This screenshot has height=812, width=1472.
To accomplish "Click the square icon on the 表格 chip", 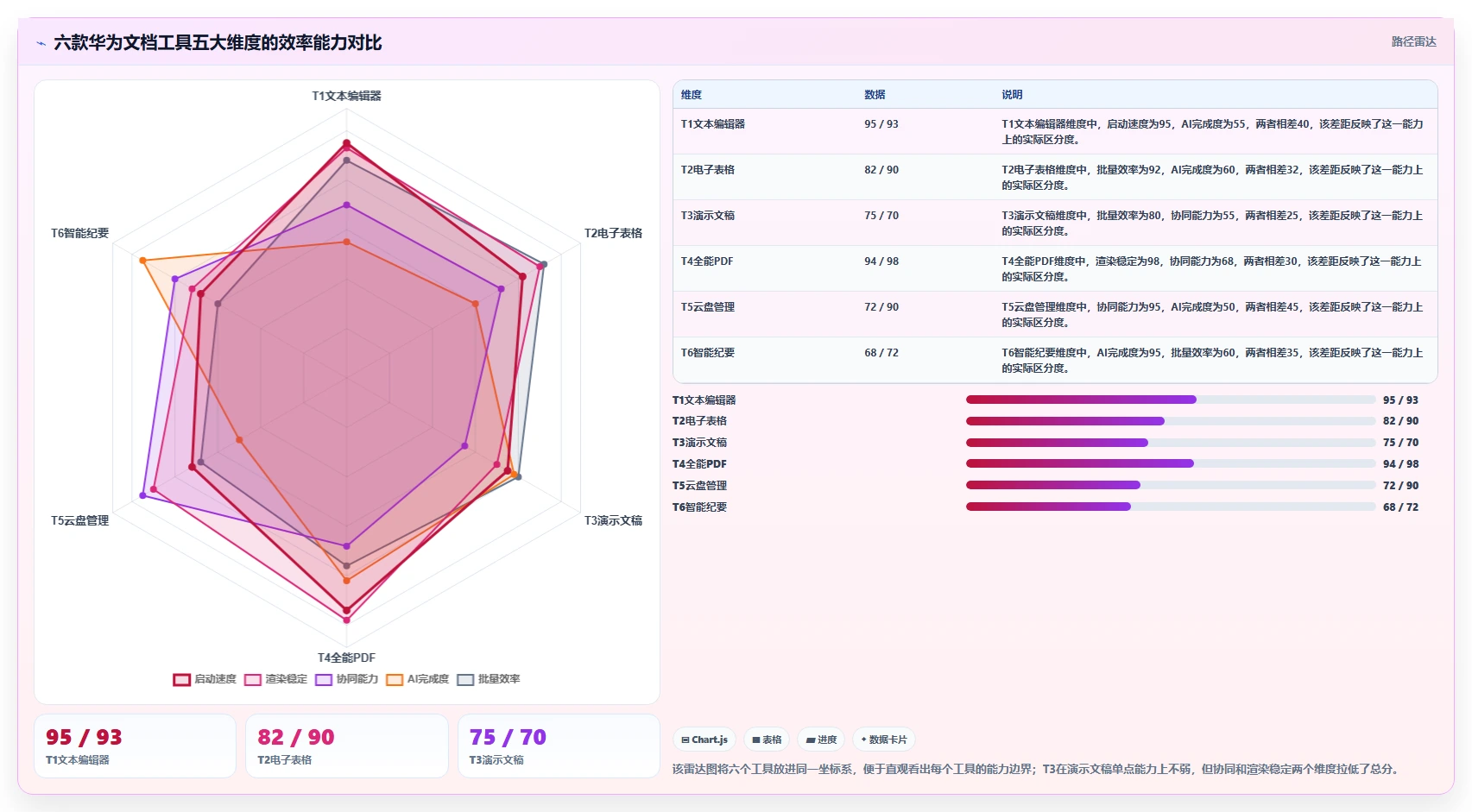I will [x=756, y=740].
